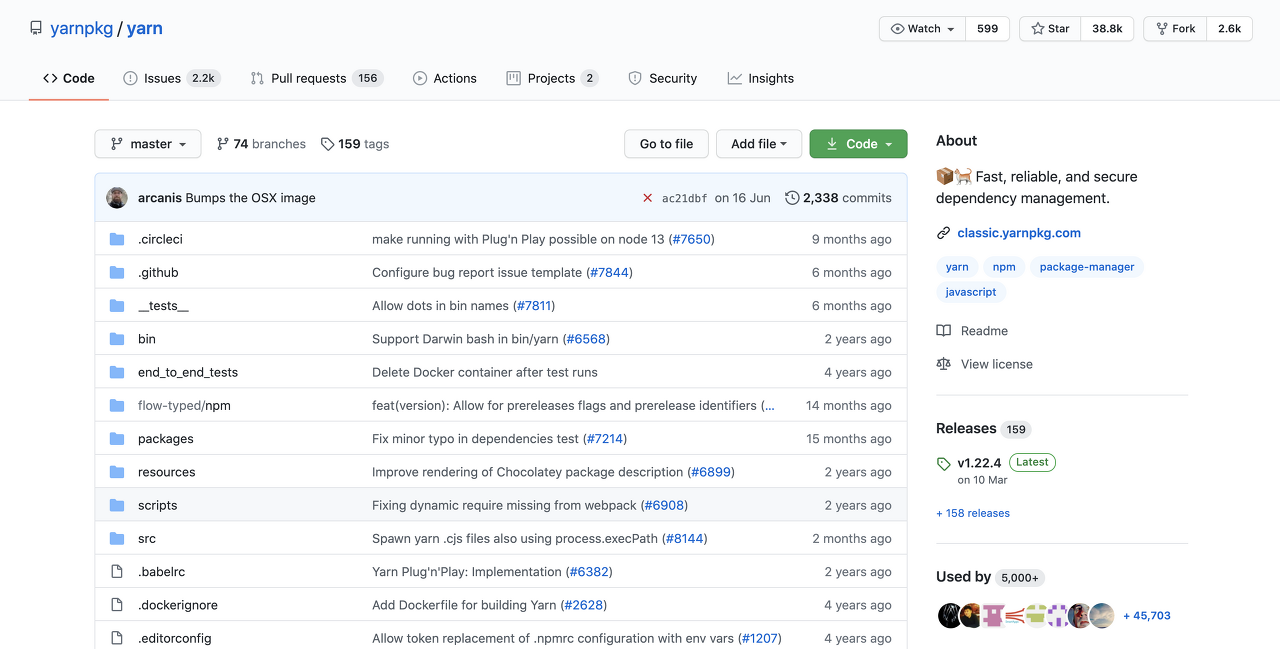Screen dimensions: 1280x649
Task: Click the first Used by avatar
Action: [x=949, y=615]
